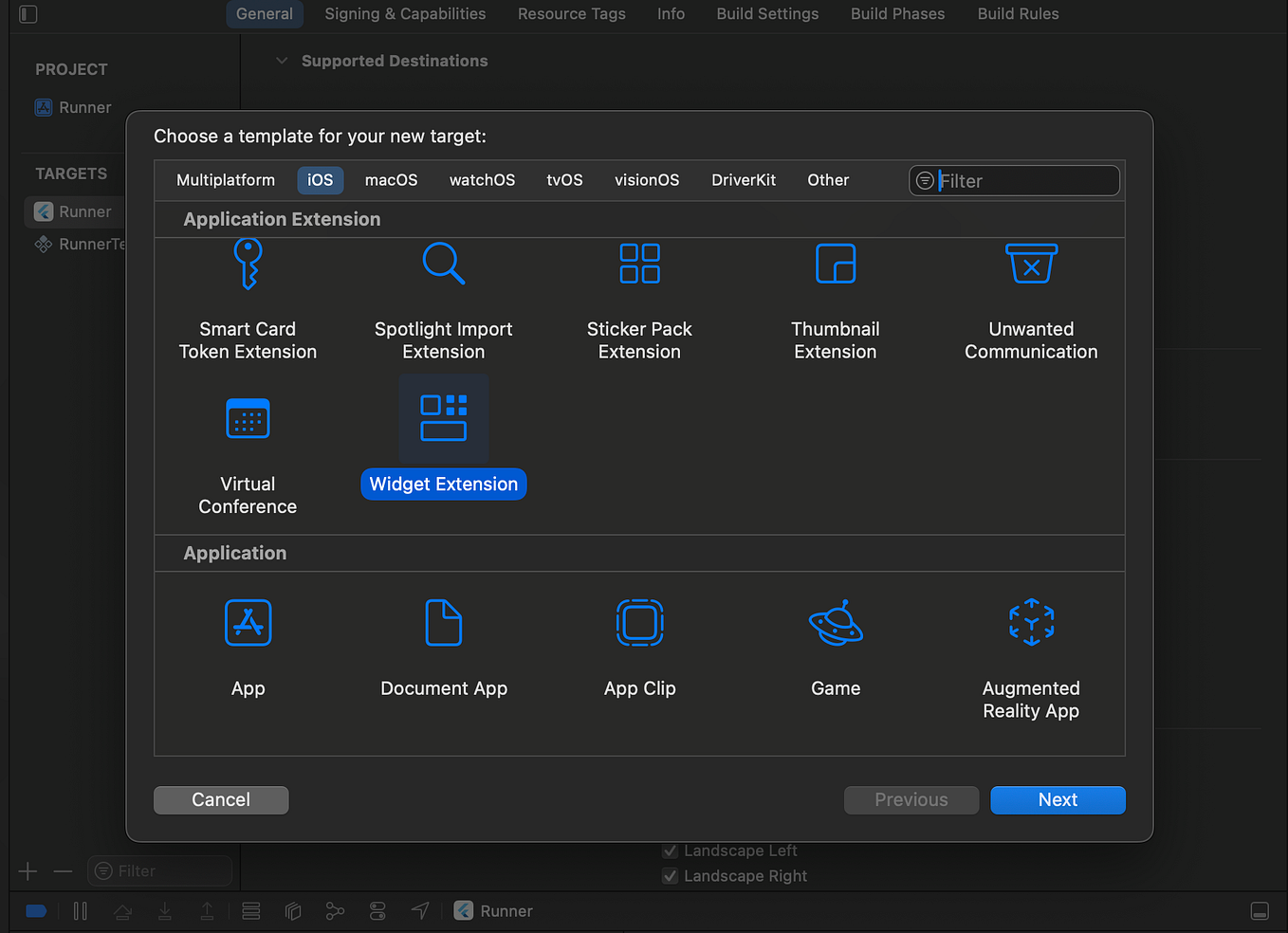Click the Next button
Image resolution: width=1288 pixels, height=933 pixels.
coord(1058,799)
